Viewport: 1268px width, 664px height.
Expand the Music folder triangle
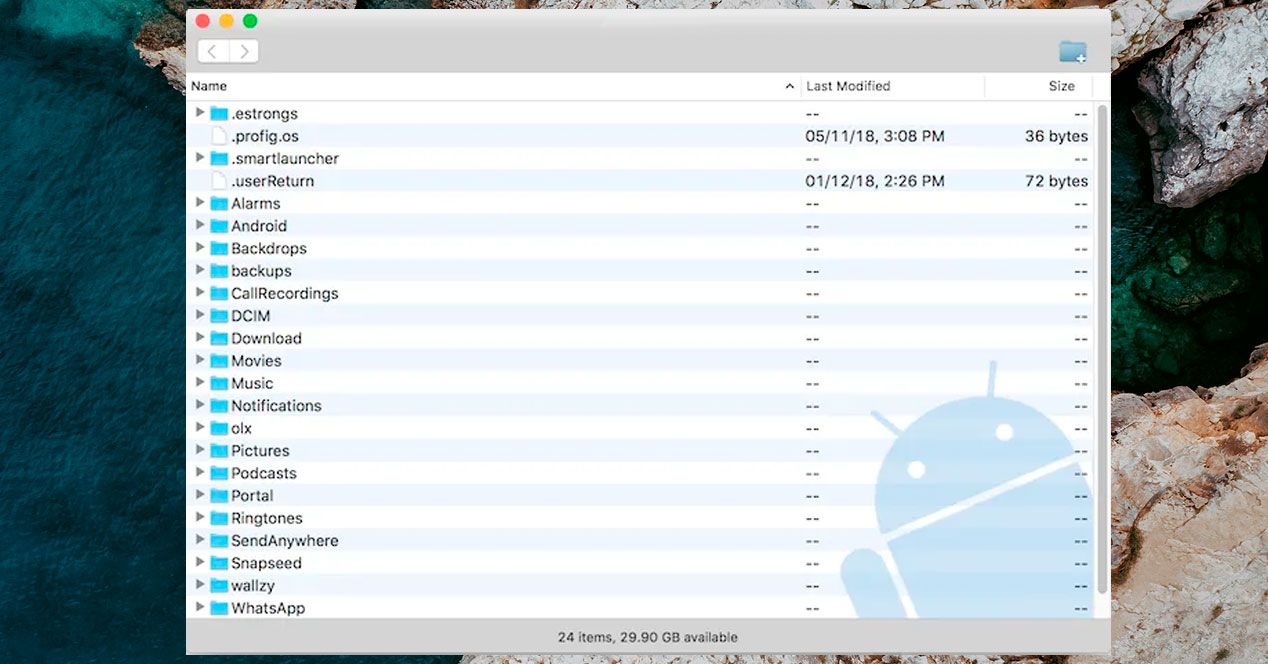(x=200, y=383)
